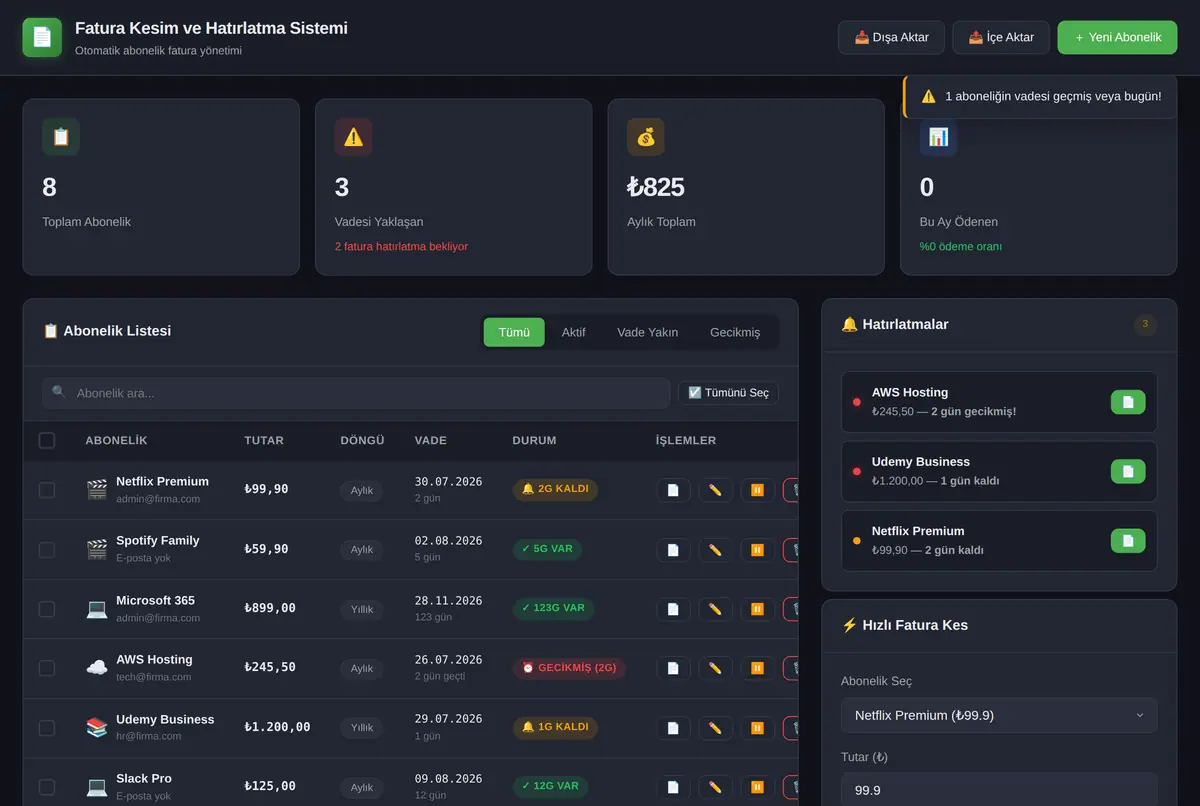Tick the Microsoft 365 row checkbox
Screen dimensions: 1200x806
coord(47,609)
